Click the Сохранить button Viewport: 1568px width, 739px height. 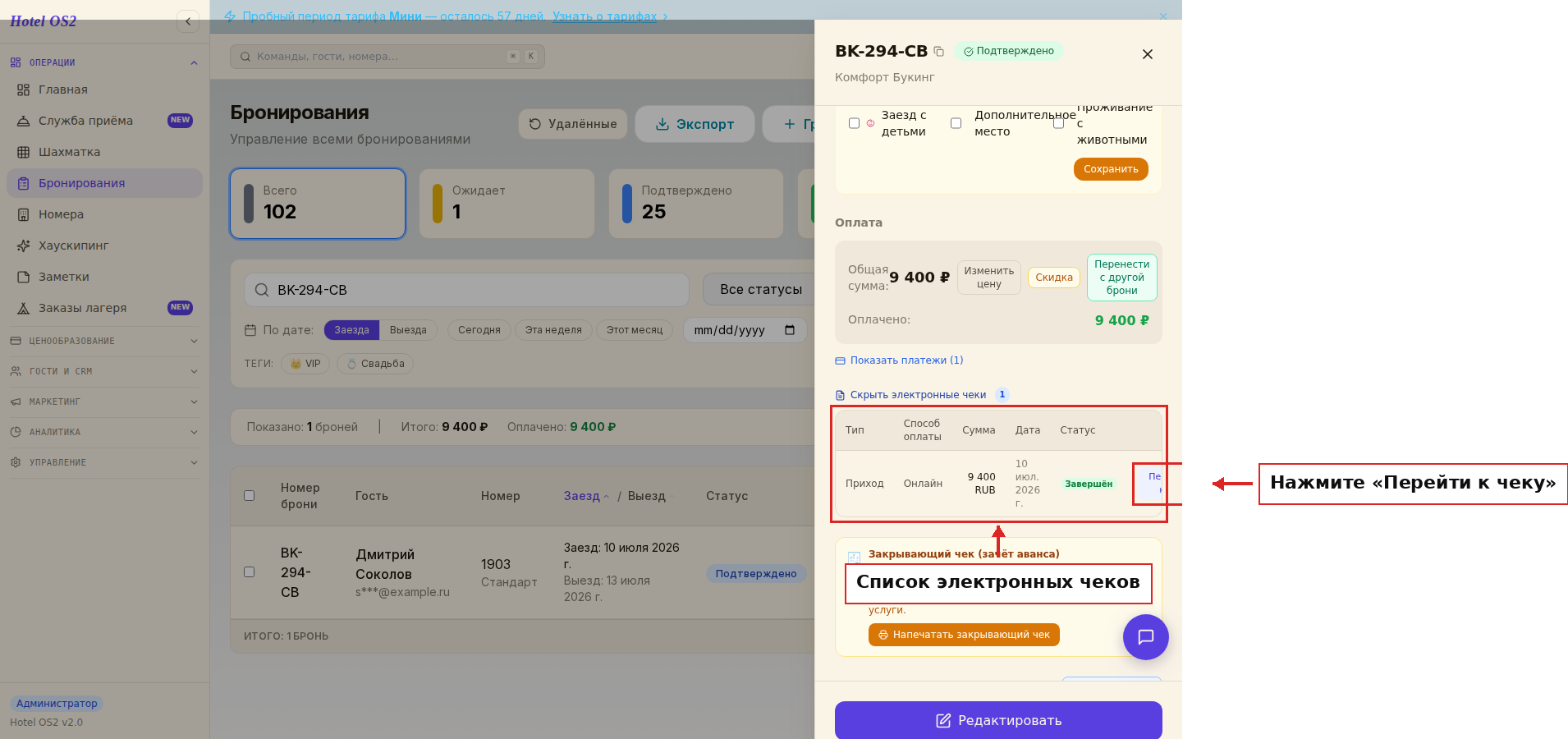click(1111, 169)
